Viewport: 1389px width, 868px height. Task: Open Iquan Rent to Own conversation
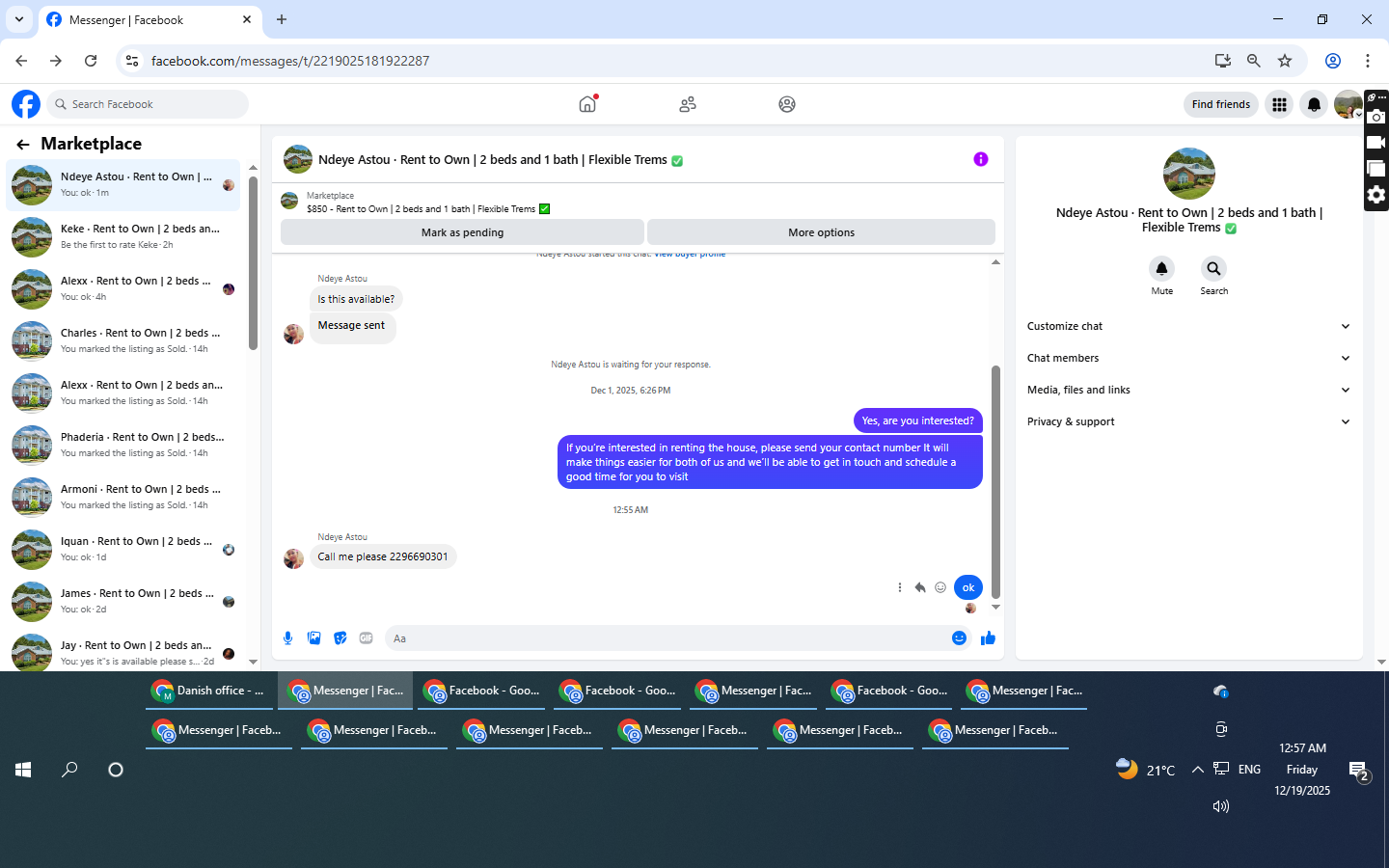[123, 550]
